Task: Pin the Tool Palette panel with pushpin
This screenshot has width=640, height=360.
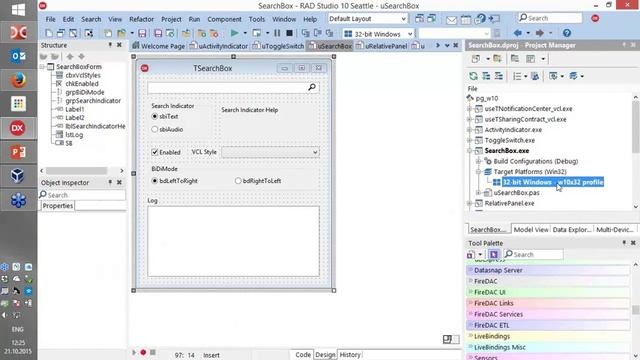Action: 624,243
